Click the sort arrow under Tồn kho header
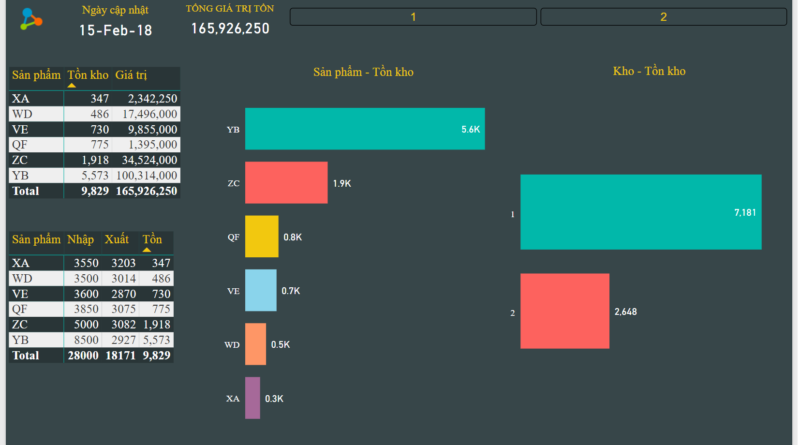 (72, 87)
